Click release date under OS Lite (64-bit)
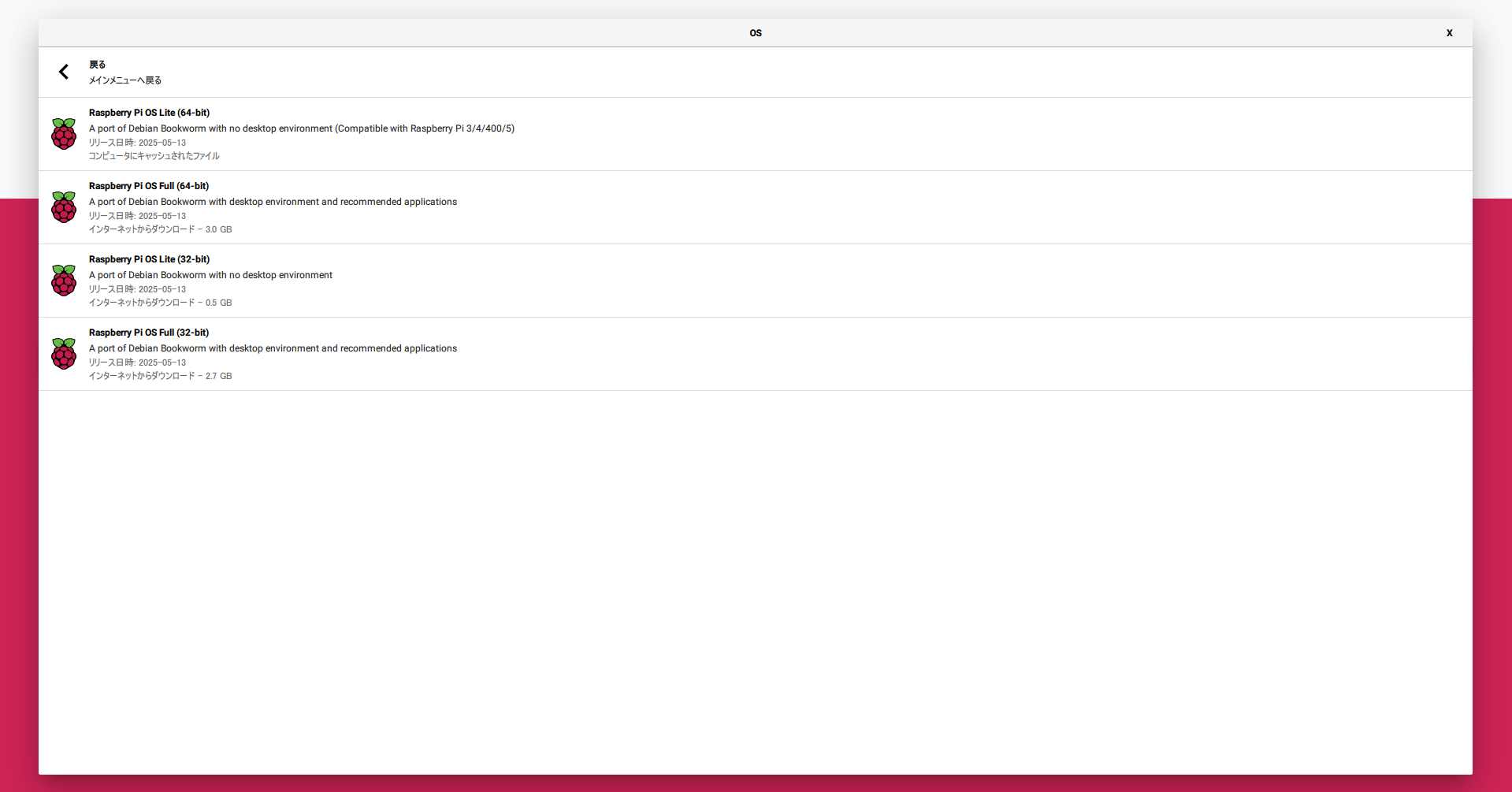 (x=137, y=143)
